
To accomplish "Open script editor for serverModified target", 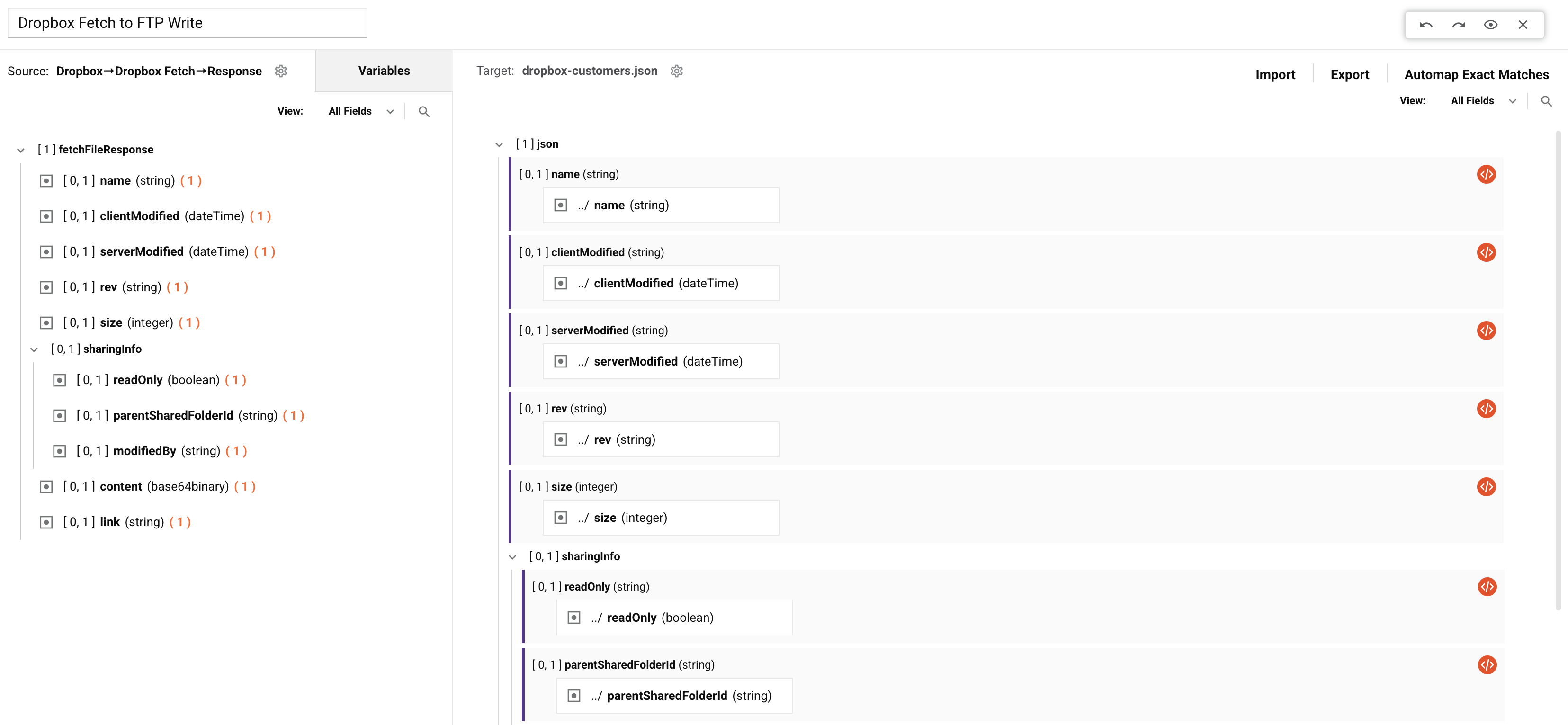I will (1486, 331).
